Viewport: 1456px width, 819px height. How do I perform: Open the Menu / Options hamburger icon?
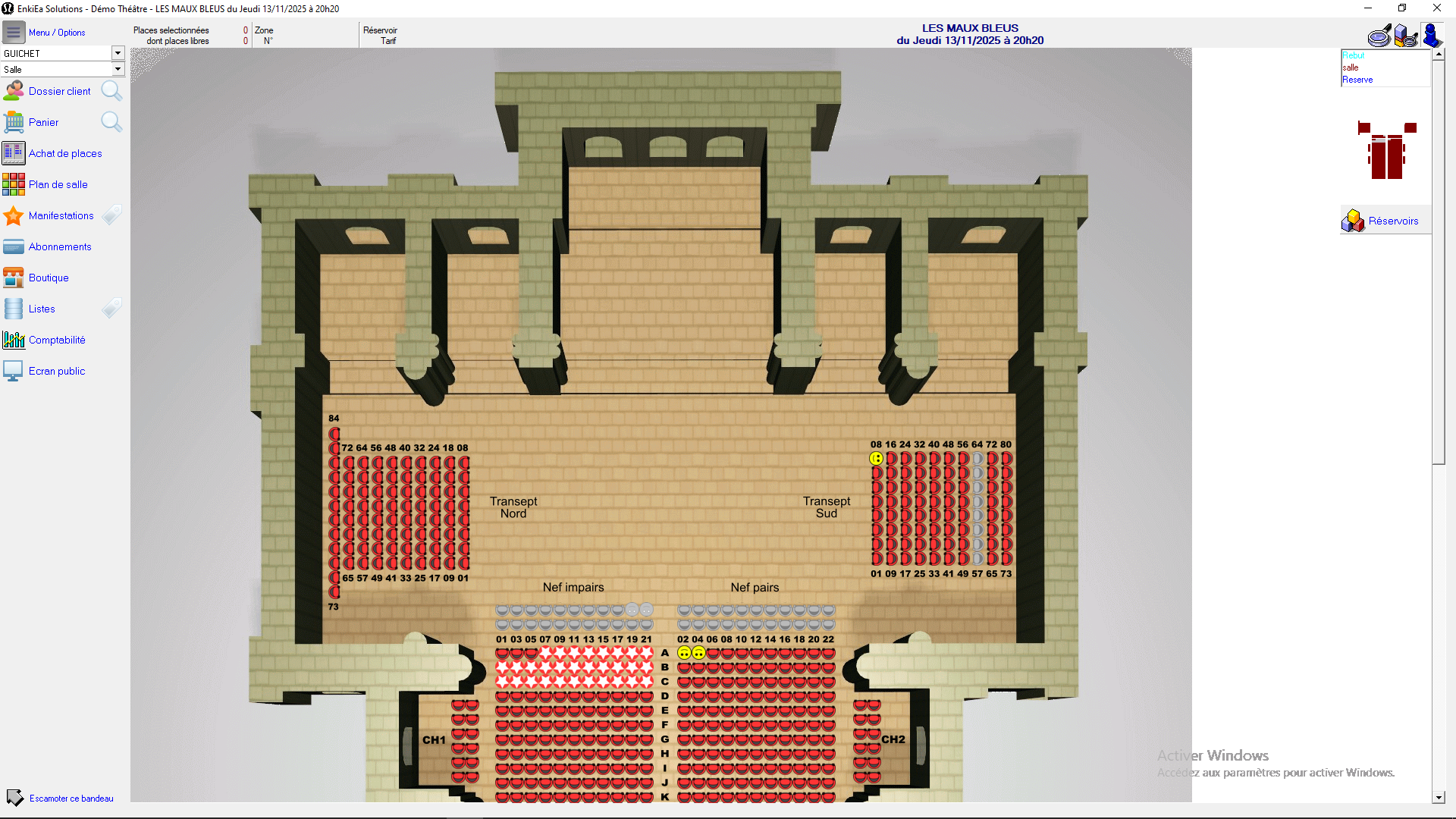click(14, 33)
